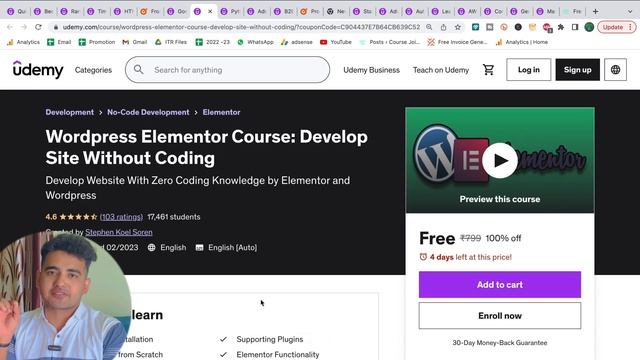The height and width of the screenshot is (360, 640).
Task: Open the (103 ratings) link
Action: pyautogui.click(x=121, y=217)
